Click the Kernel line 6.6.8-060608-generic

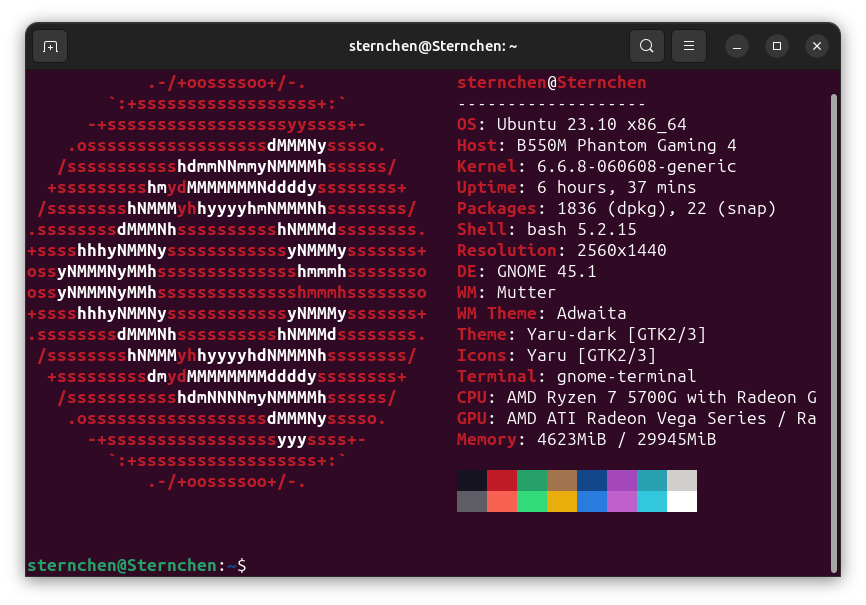(x=596, y=166)
